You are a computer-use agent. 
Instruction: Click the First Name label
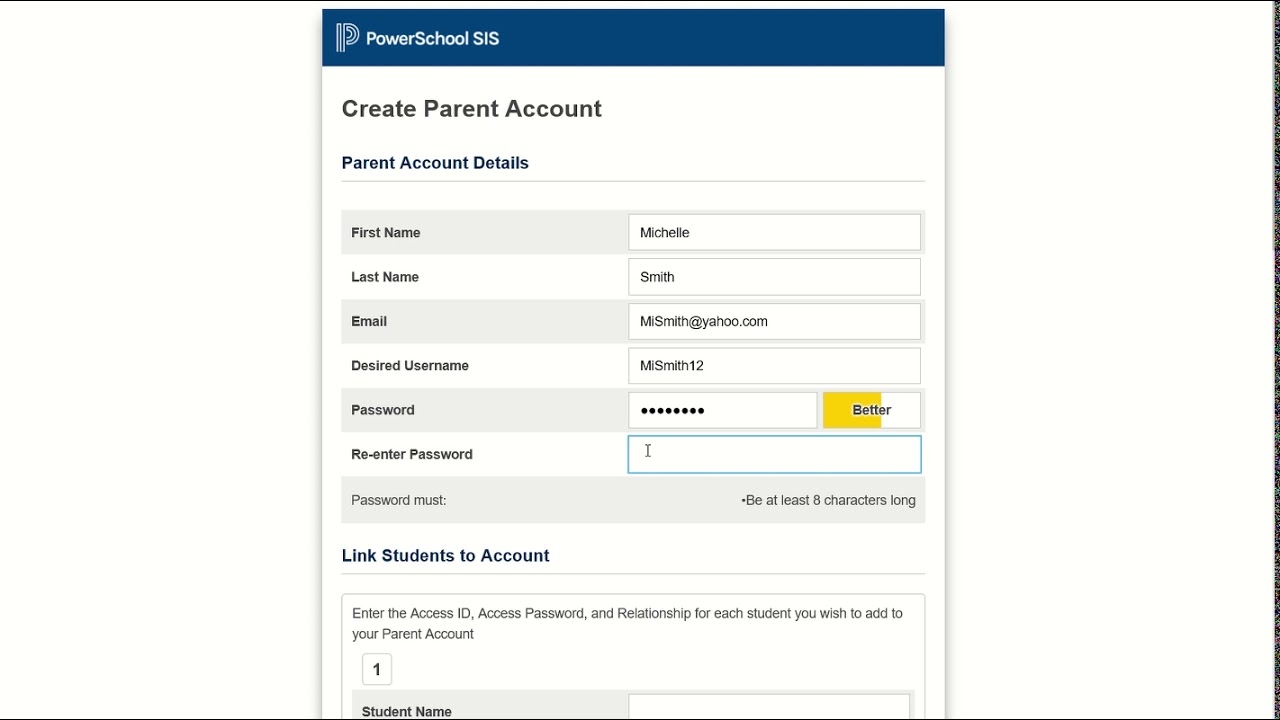[386, 233]
